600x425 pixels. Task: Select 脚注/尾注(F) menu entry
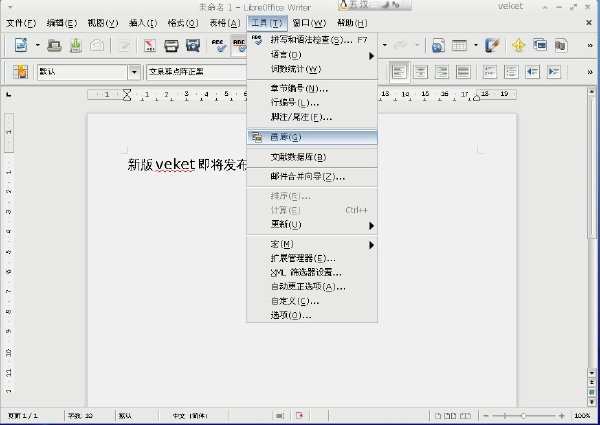click(312, 117)
